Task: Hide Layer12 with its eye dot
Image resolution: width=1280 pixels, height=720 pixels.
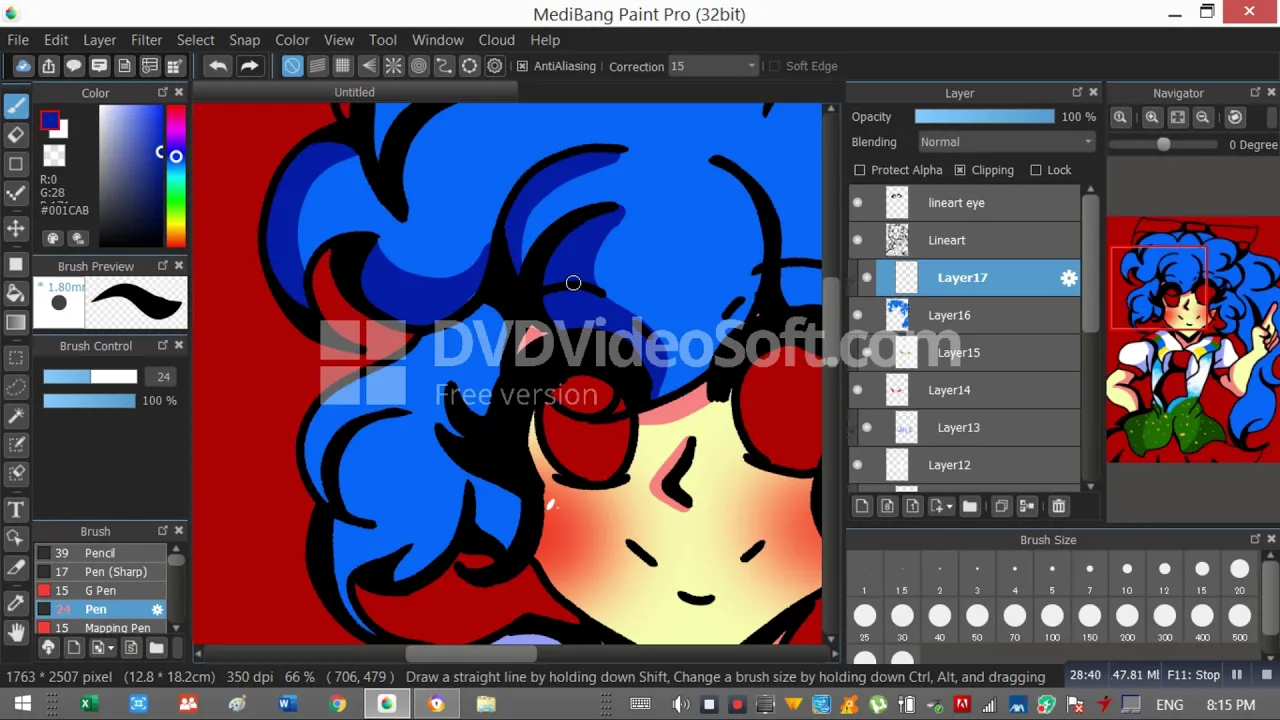Action: pyautogui.click(x=857, y=465)
